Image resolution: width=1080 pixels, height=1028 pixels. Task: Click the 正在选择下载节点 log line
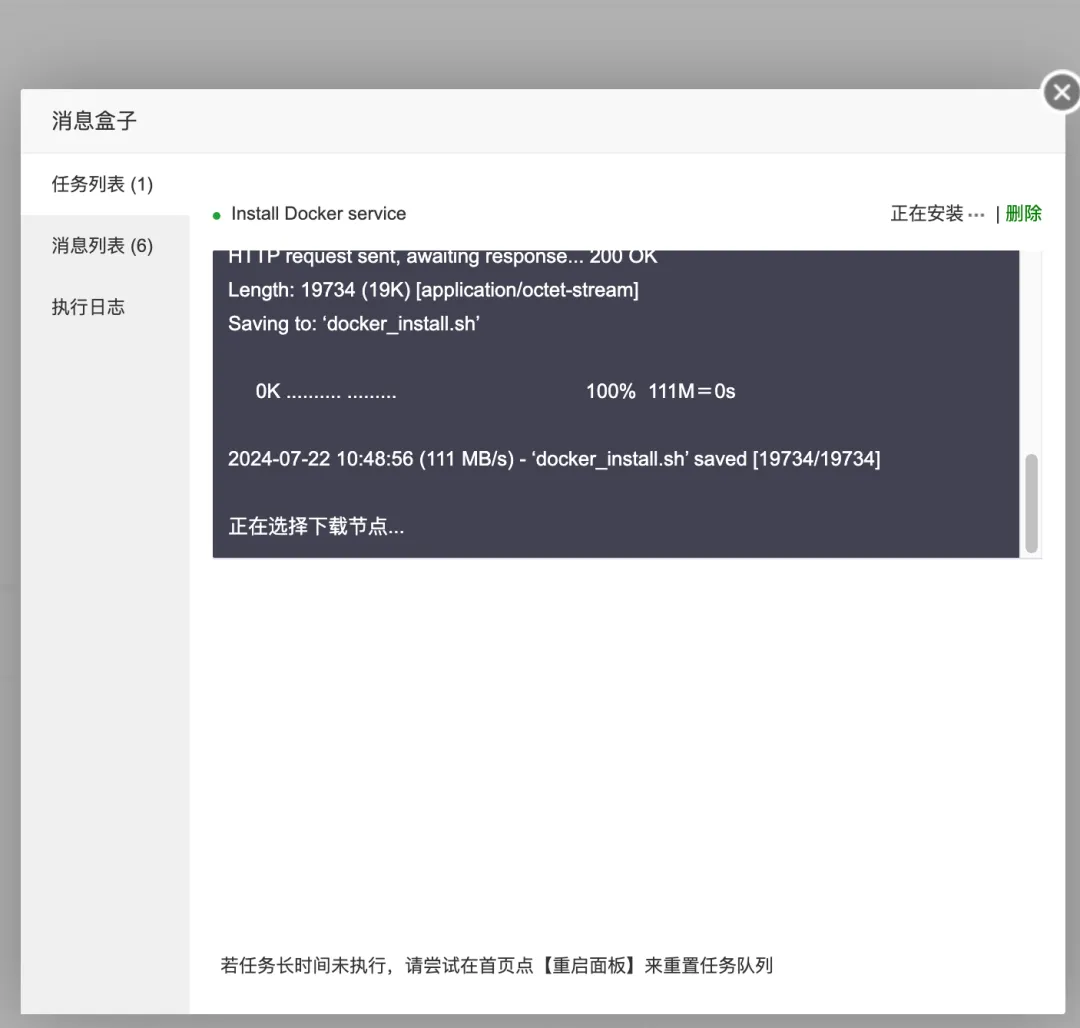coord(316,526)
